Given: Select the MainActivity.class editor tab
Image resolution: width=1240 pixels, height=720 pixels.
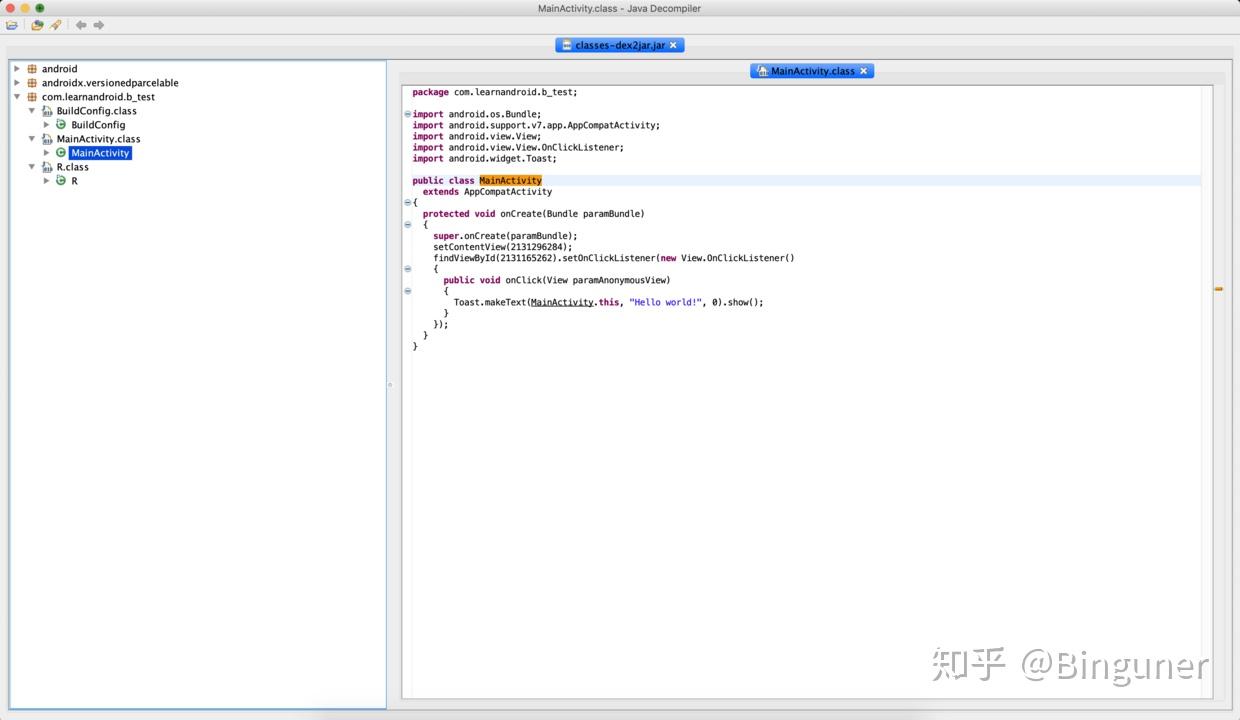Looking at the screenshot, I should (x=811, y=71).
